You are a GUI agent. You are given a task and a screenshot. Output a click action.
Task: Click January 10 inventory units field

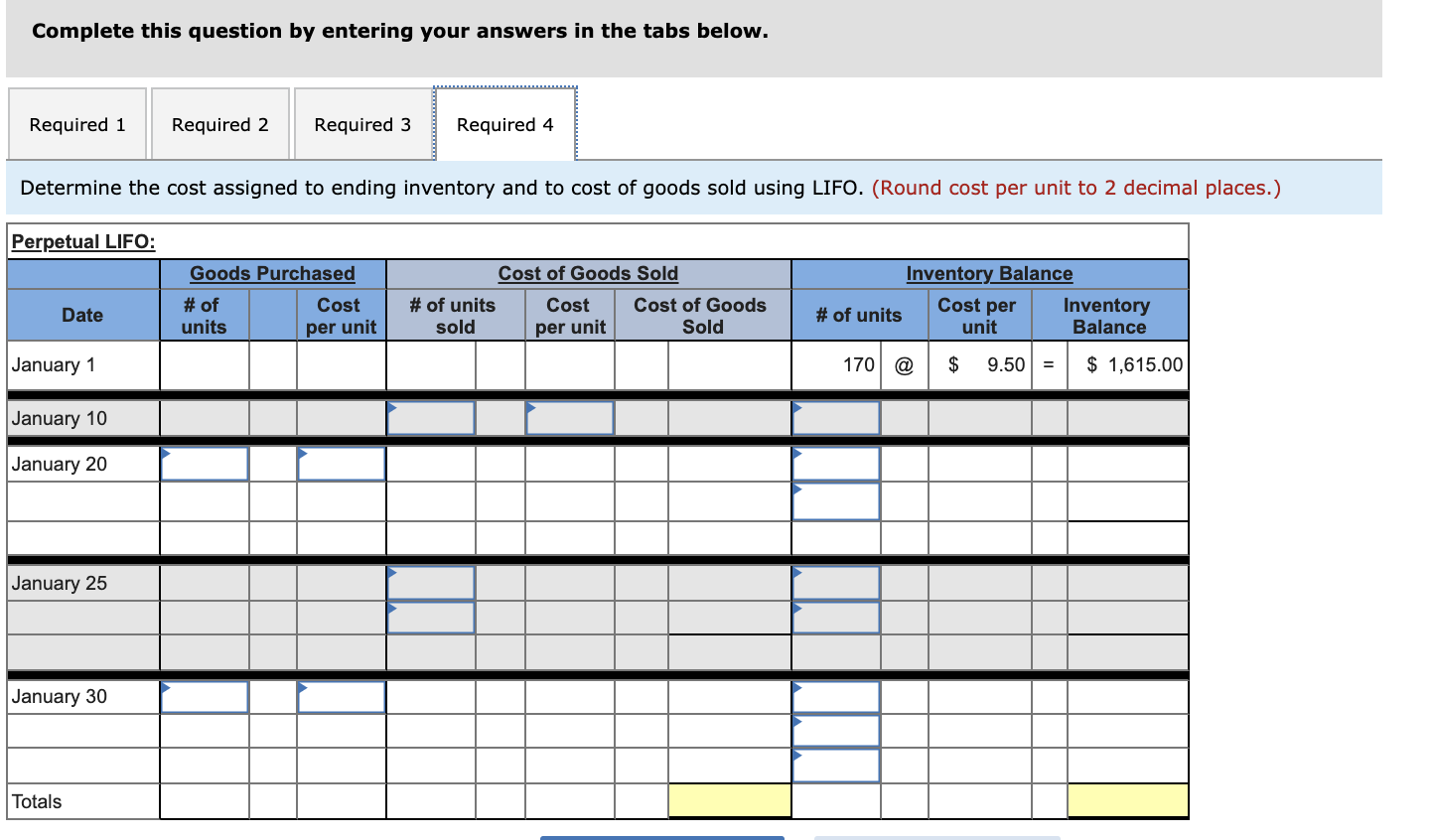tap(836, 418)
